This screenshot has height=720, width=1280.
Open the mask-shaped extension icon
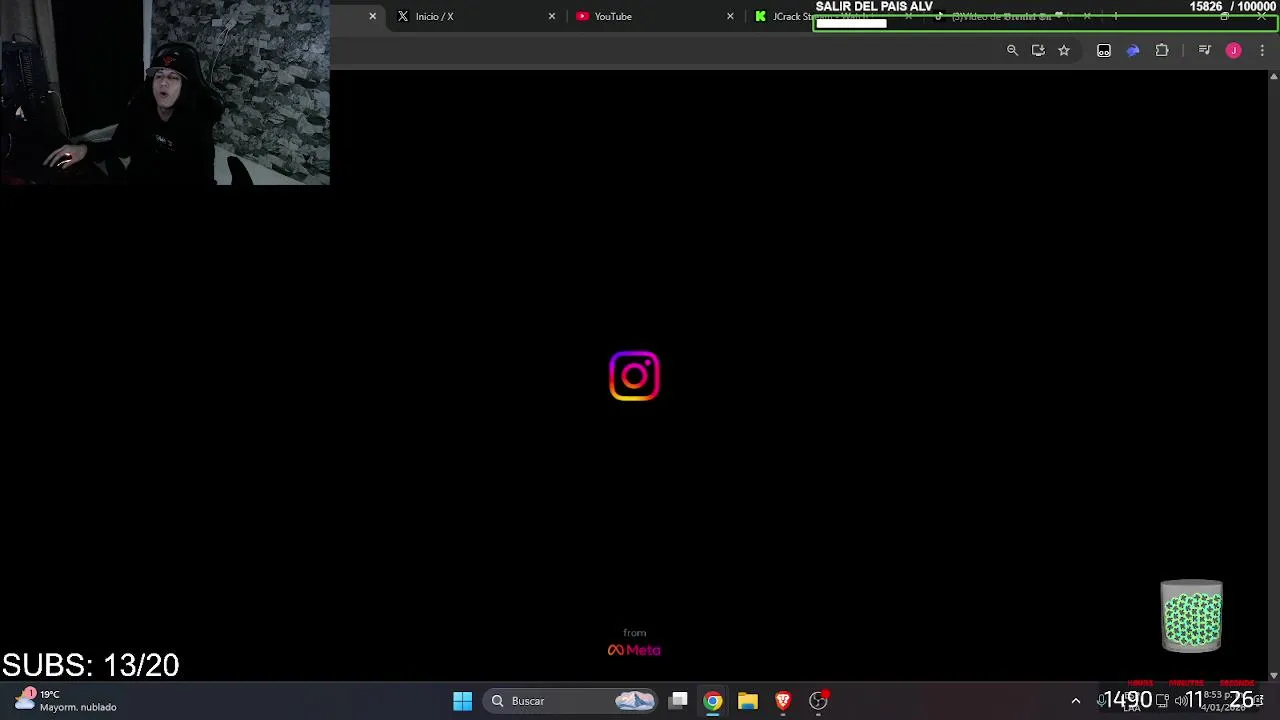[1104, 50]
